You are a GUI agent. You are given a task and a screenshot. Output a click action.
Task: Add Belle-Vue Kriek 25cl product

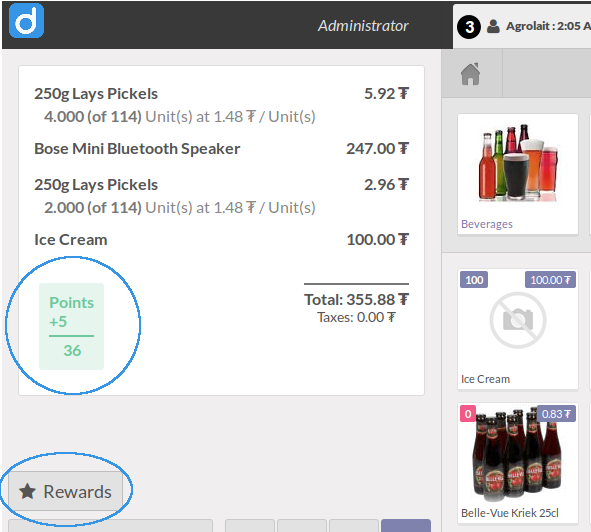click(x=518, y=463)
